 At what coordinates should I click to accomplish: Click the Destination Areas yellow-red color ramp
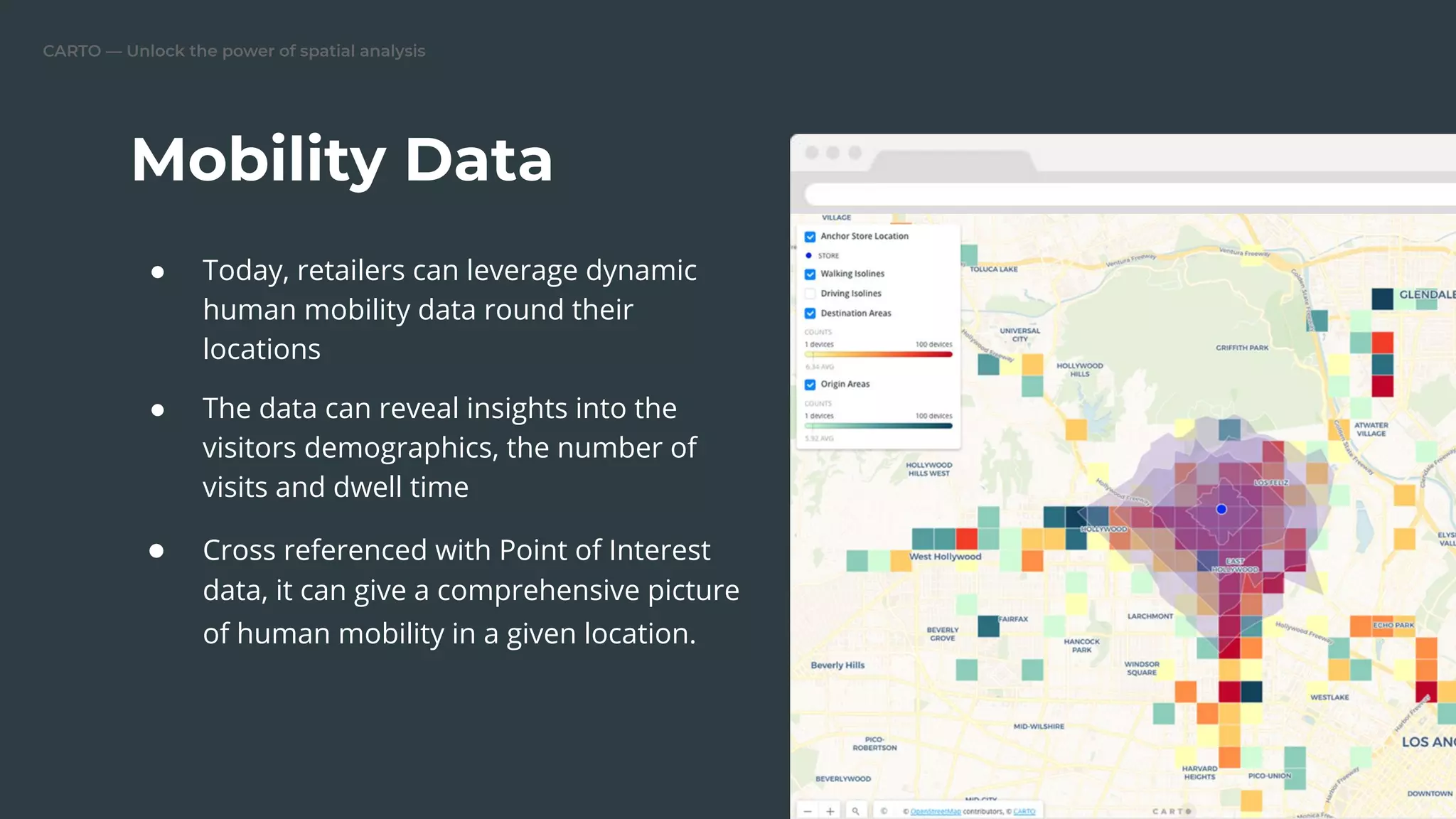click(x=879, y=354)
